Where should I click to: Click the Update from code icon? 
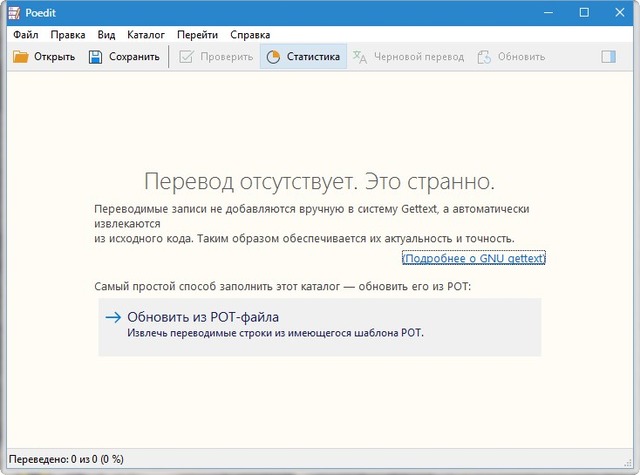click(485, 57)
